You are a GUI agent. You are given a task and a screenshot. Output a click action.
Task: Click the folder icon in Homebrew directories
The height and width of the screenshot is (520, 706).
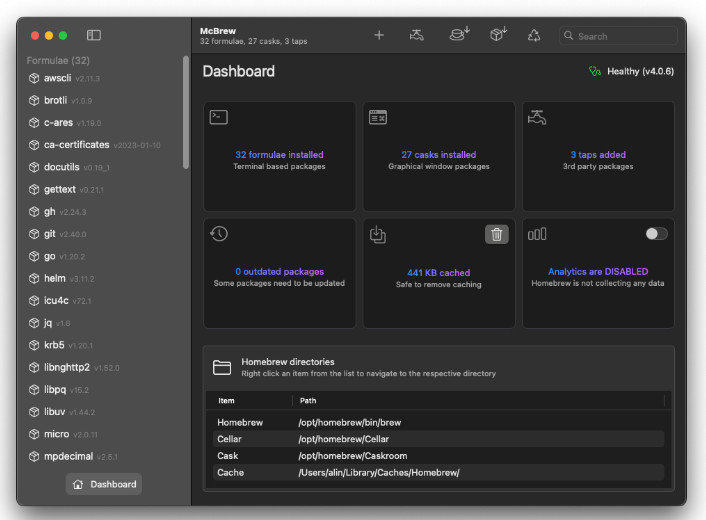(x=222, y=367)
